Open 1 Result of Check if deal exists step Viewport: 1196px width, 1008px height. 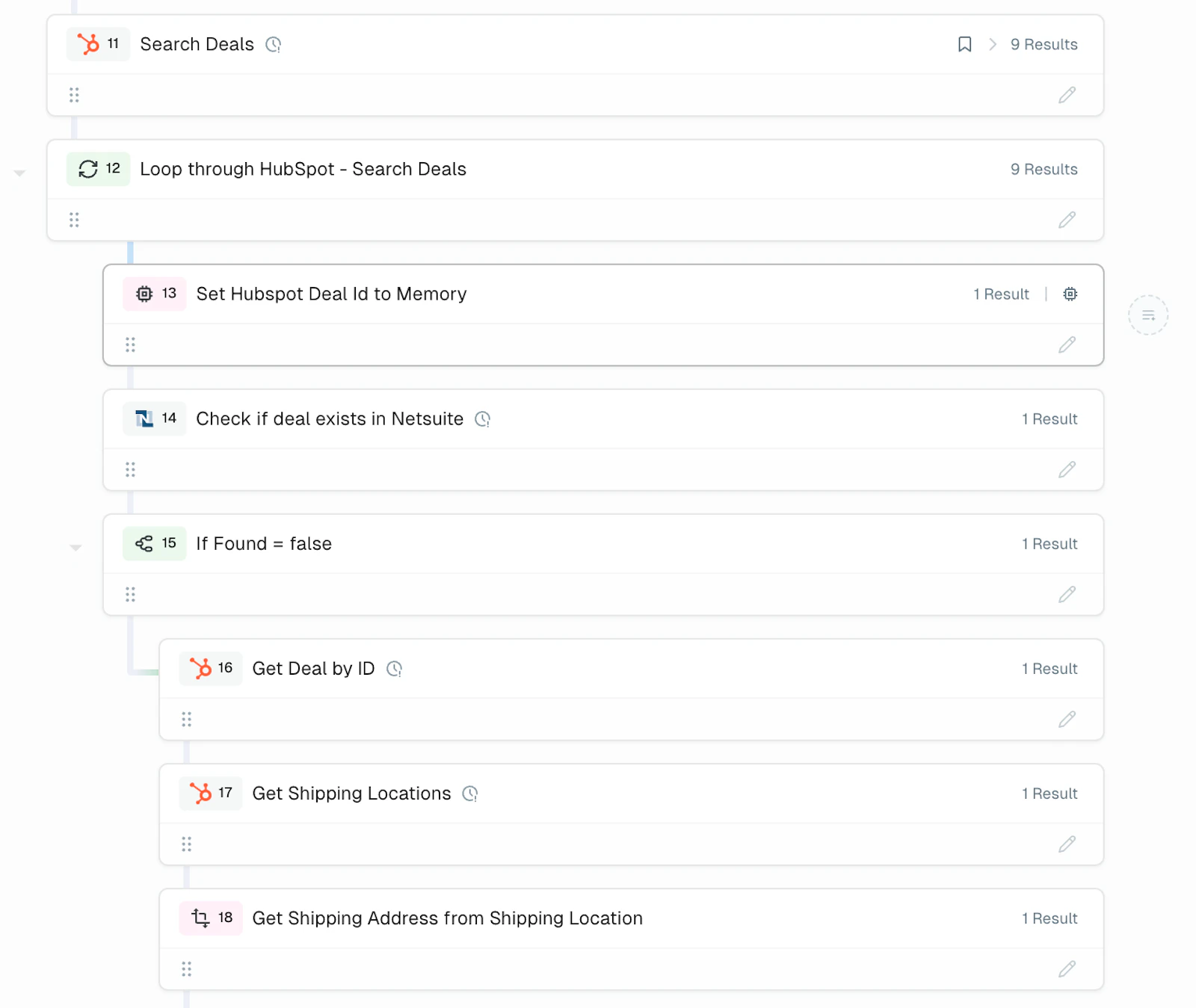click(1049, 418)
